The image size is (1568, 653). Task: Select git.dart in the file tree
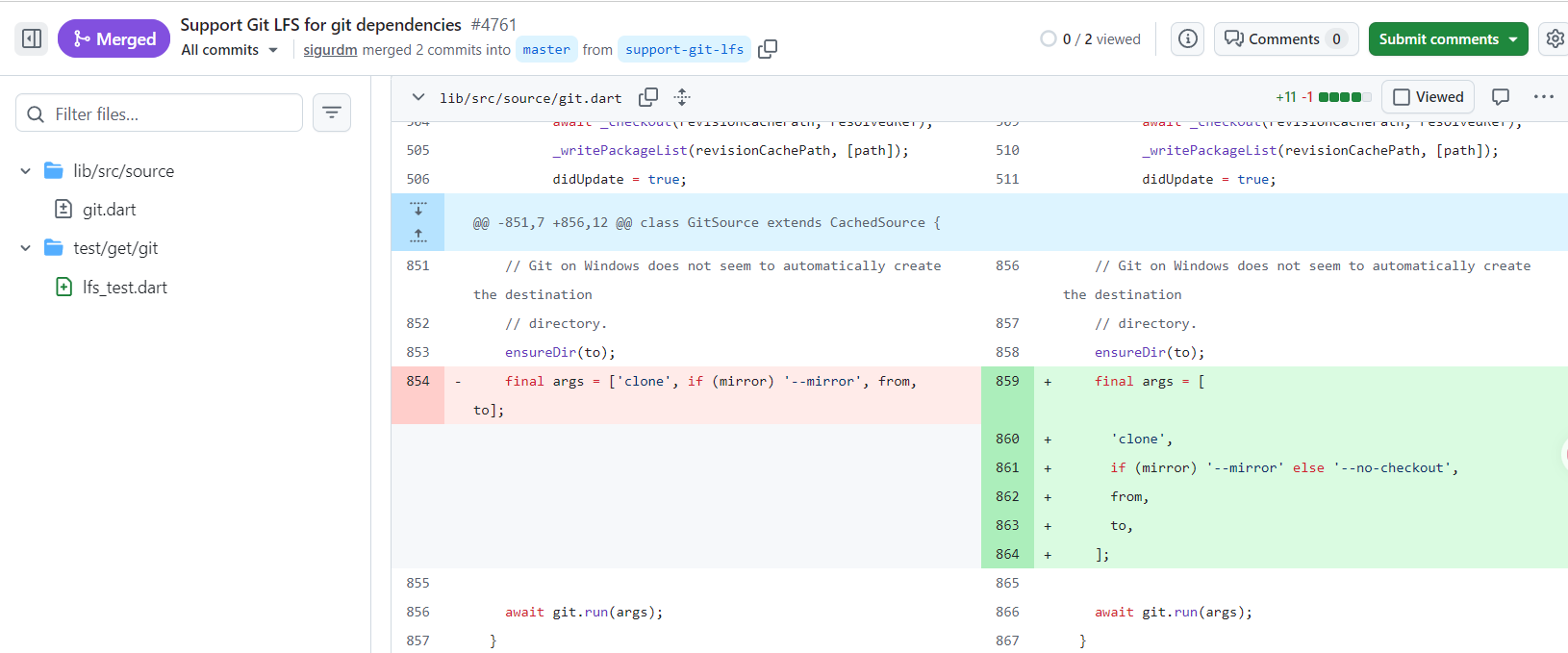[109, 210]
